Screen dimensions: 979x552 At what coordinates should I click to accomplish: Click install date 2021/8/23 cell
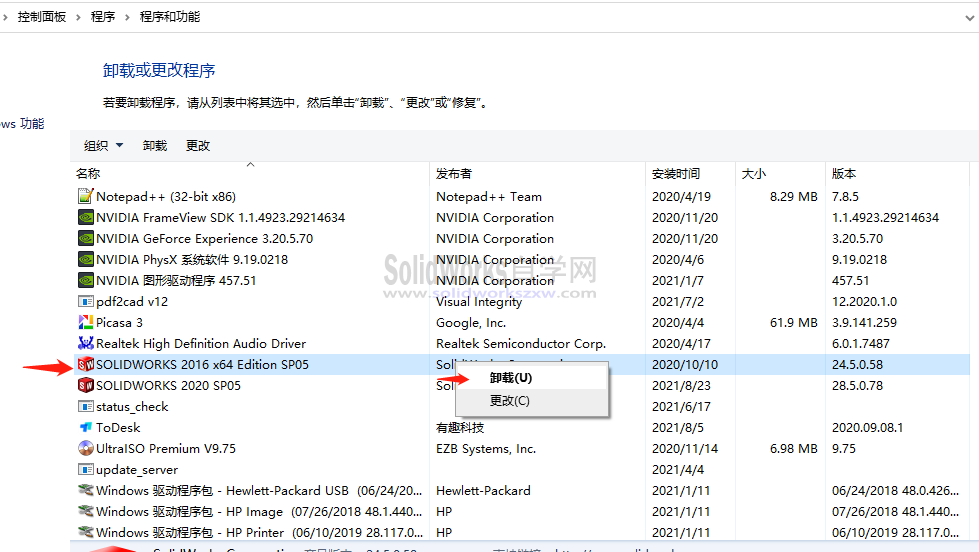[x=681, y=386]
